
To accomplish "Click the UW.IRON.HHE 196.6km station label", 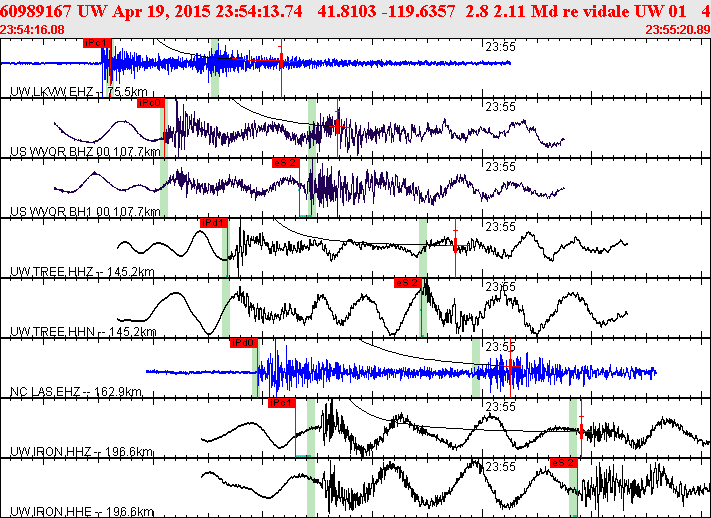I will (x=82, y=512).
